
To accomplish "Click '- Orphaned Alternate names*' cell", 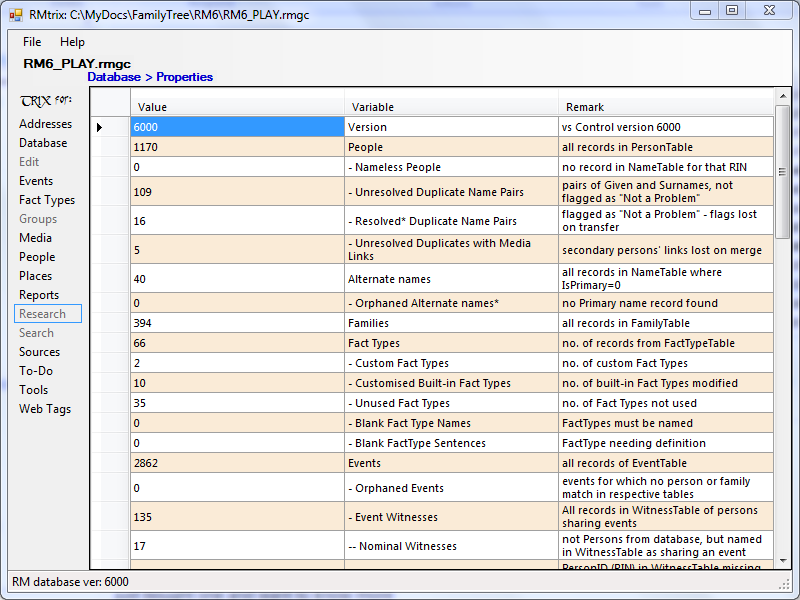I will (452, 303).
